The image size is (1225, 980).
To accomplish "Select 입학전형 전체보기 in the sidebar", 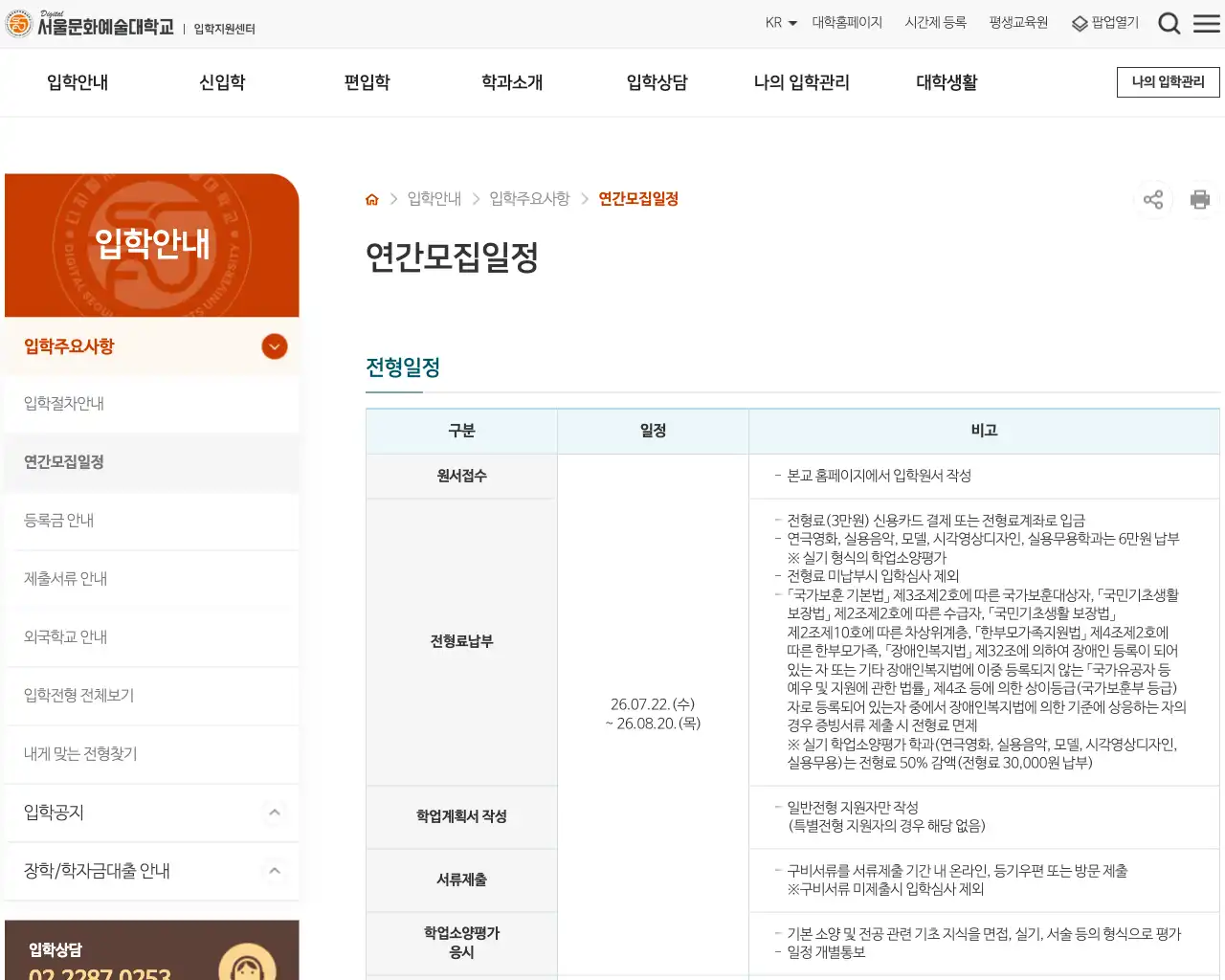I will 152,696.
